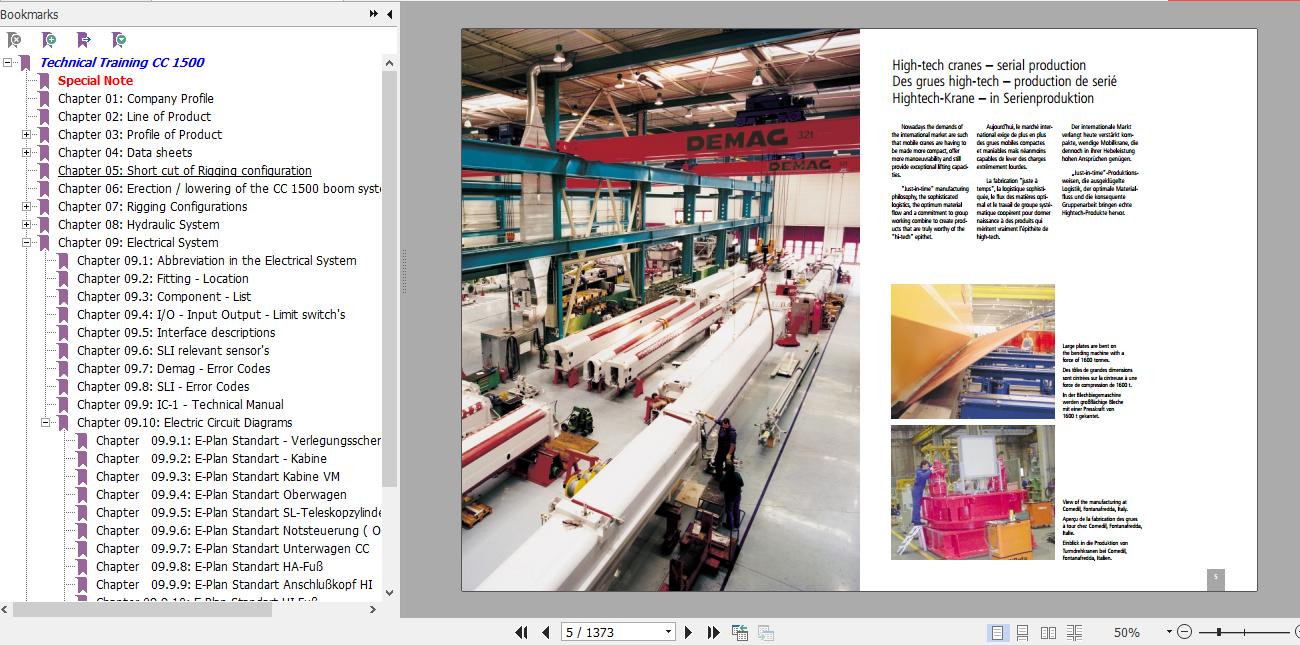
Task: Jump to the Special Note bookmark
Action: coord(96,80)
